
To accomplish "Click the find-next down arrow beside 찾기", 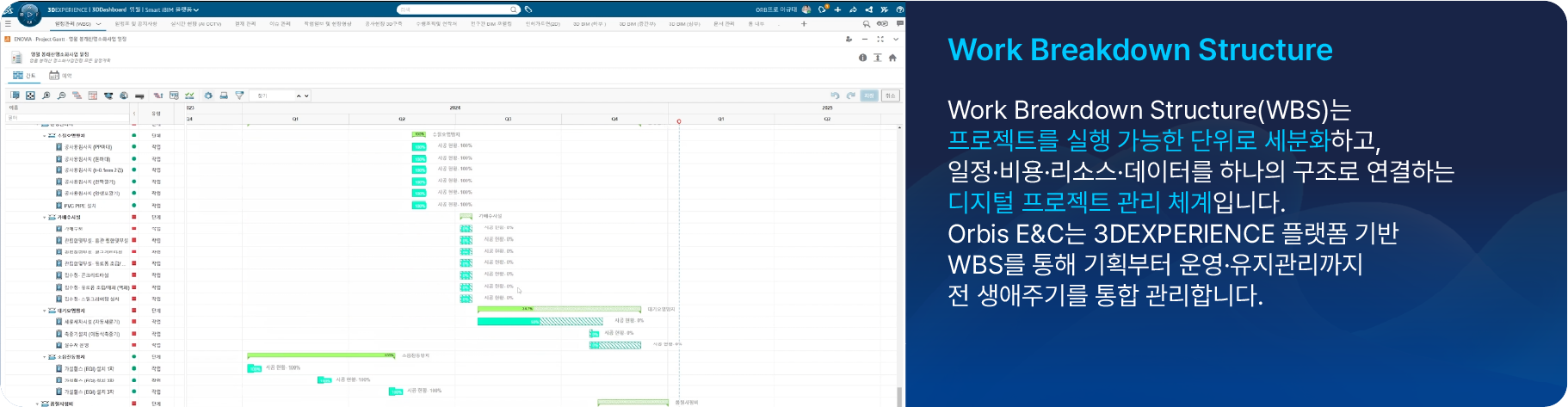I will (x=306, y=96).
